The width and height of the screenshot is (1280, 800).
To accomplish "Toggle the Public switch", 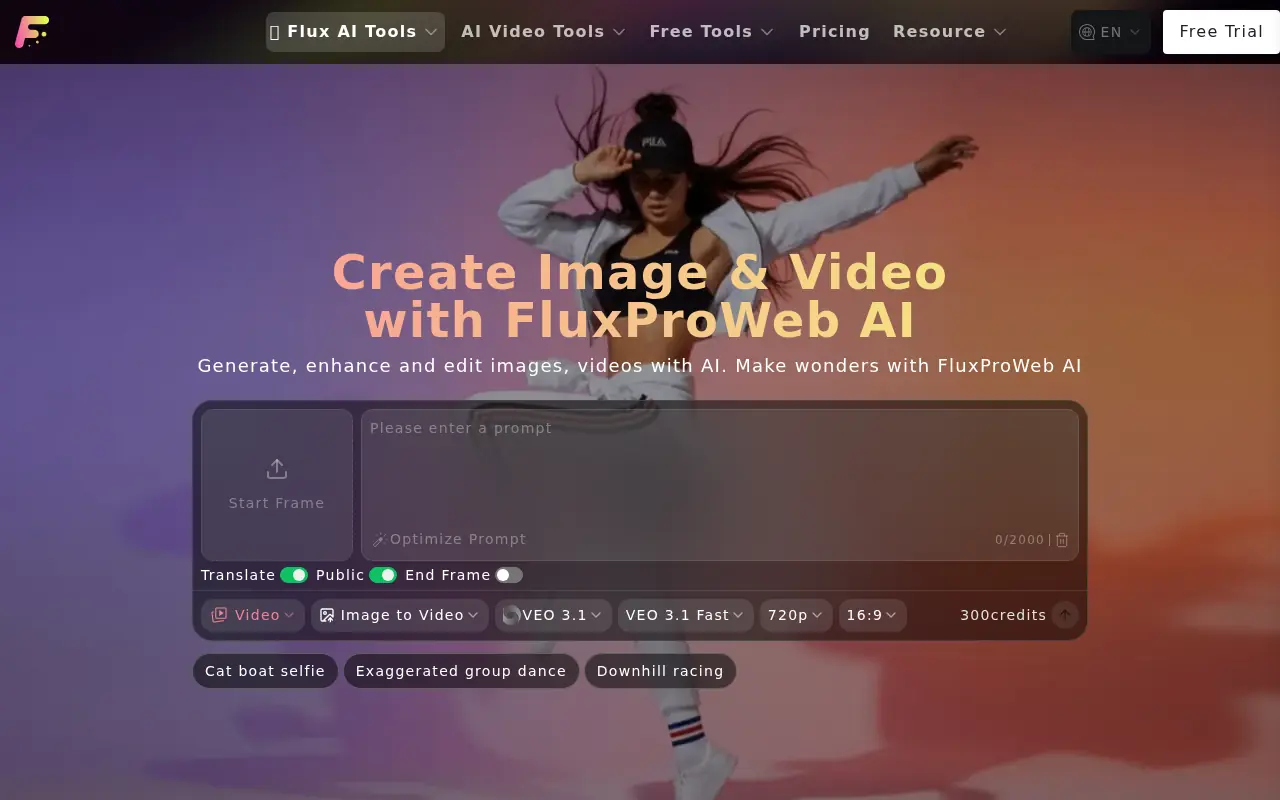I will click(x=383, y=575).
